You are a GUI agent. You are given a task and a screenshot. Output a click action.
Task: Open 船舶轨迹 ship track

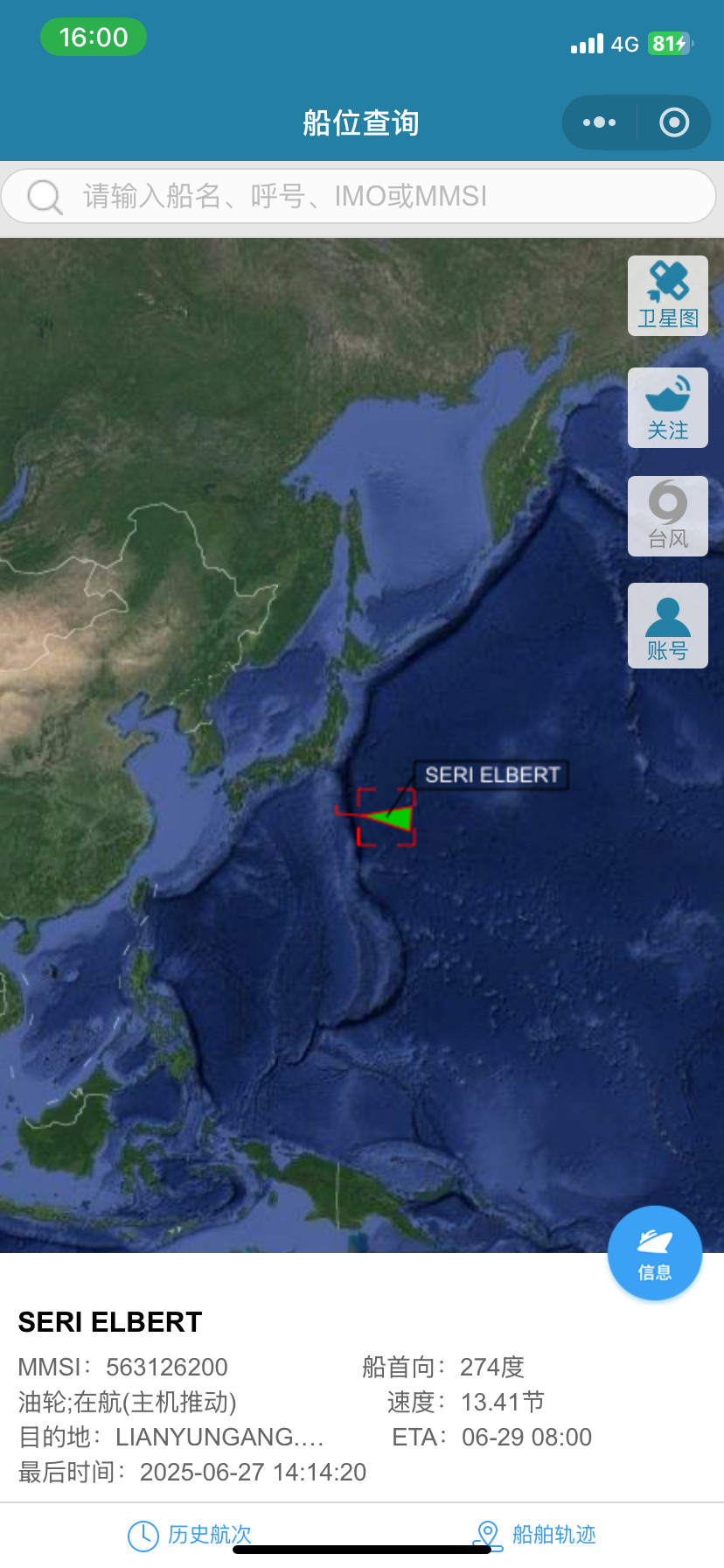(534, 1535)
